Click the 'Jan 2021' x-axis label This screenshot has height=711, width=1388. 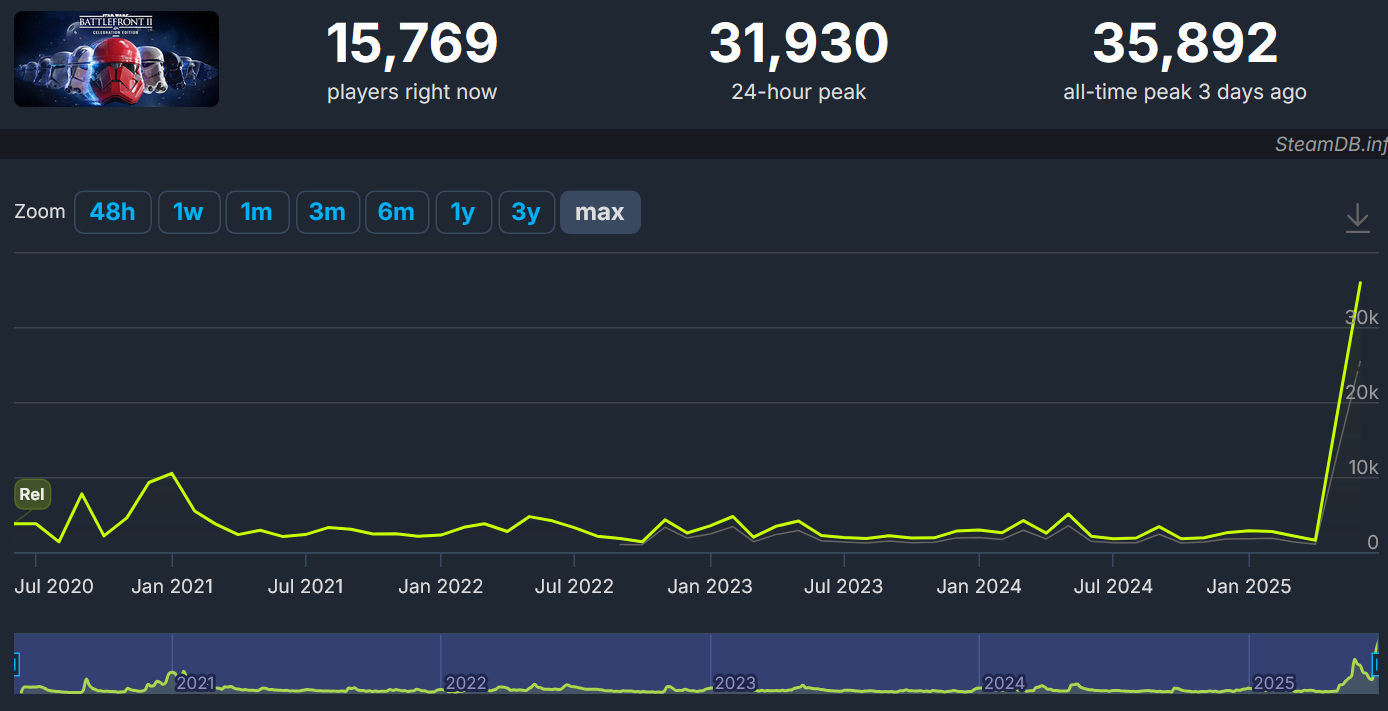[172, 587]
